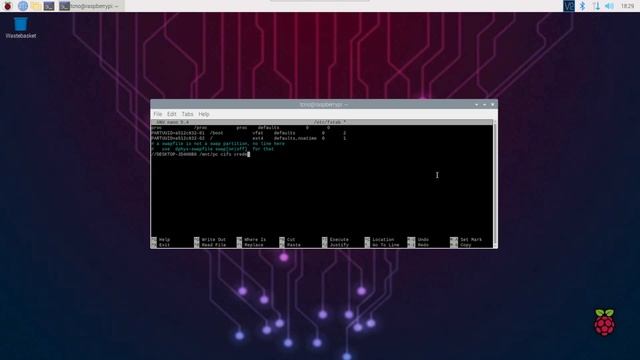640x360 pixels.
Task: Open the Bluetooth tray menu
Action: [x=582, y=6]
